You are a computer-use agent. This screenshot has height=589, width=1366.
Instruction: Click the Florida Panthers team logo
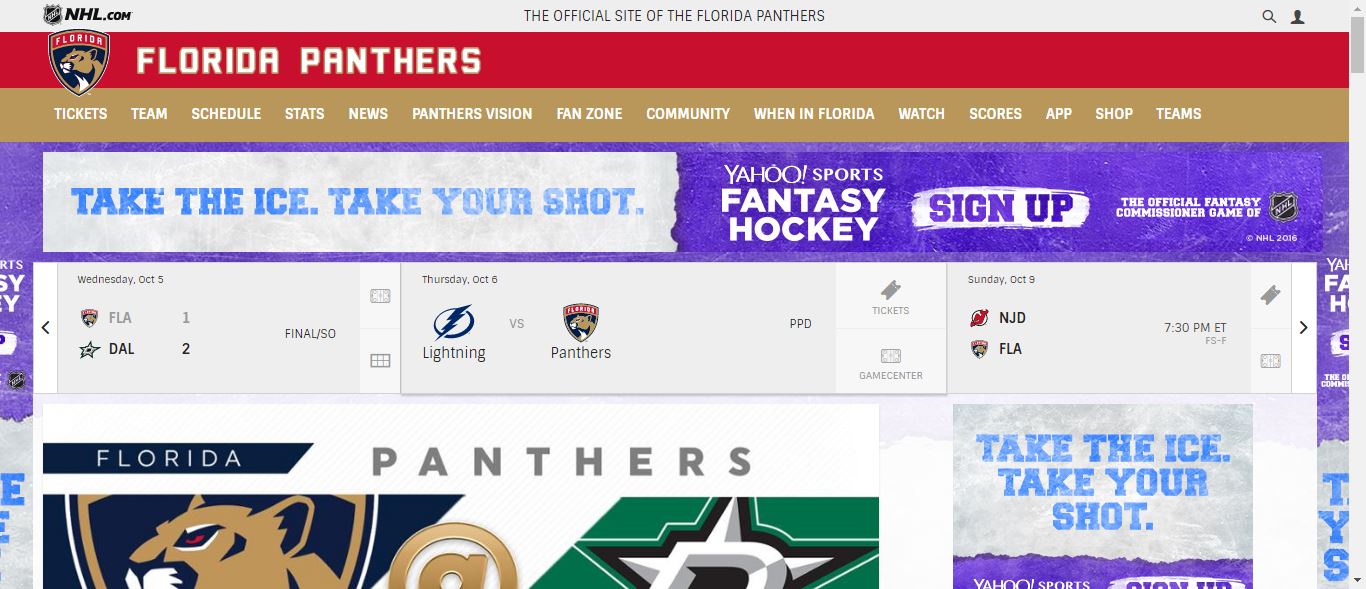coord(79,62)
